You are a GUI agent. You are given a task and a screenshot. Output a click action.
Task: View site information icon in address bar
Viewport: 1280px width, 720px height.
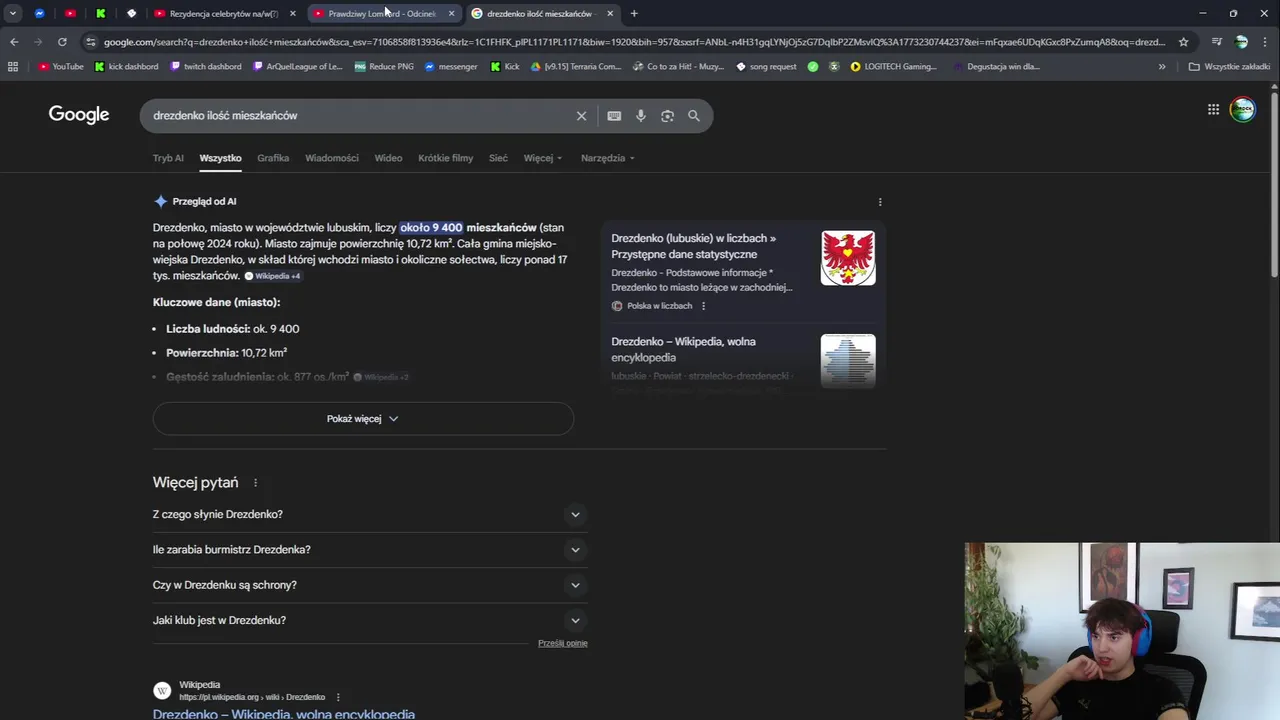tap(91, 42)
